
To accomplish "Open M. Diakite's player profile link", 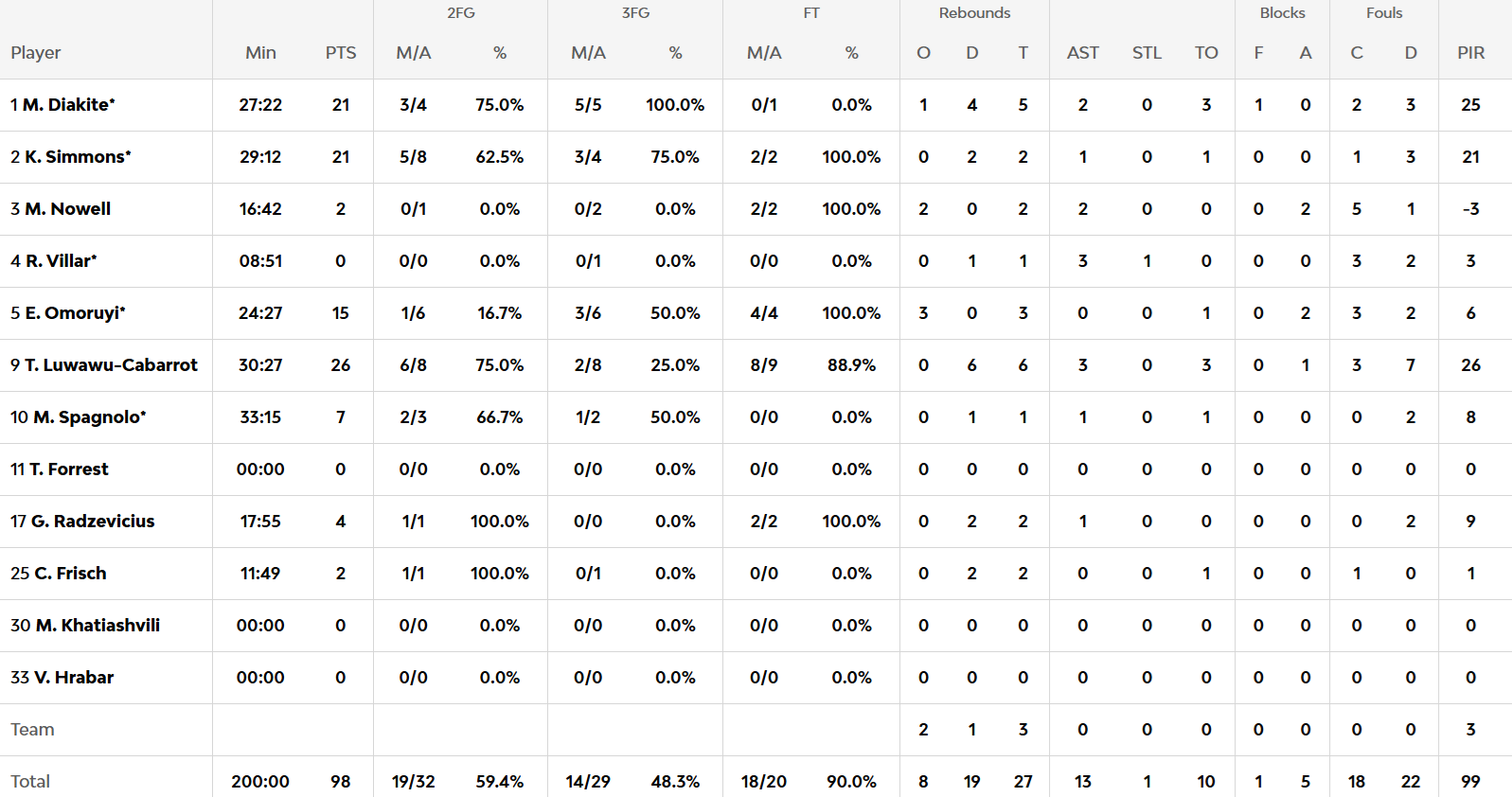I will (67, 105).
